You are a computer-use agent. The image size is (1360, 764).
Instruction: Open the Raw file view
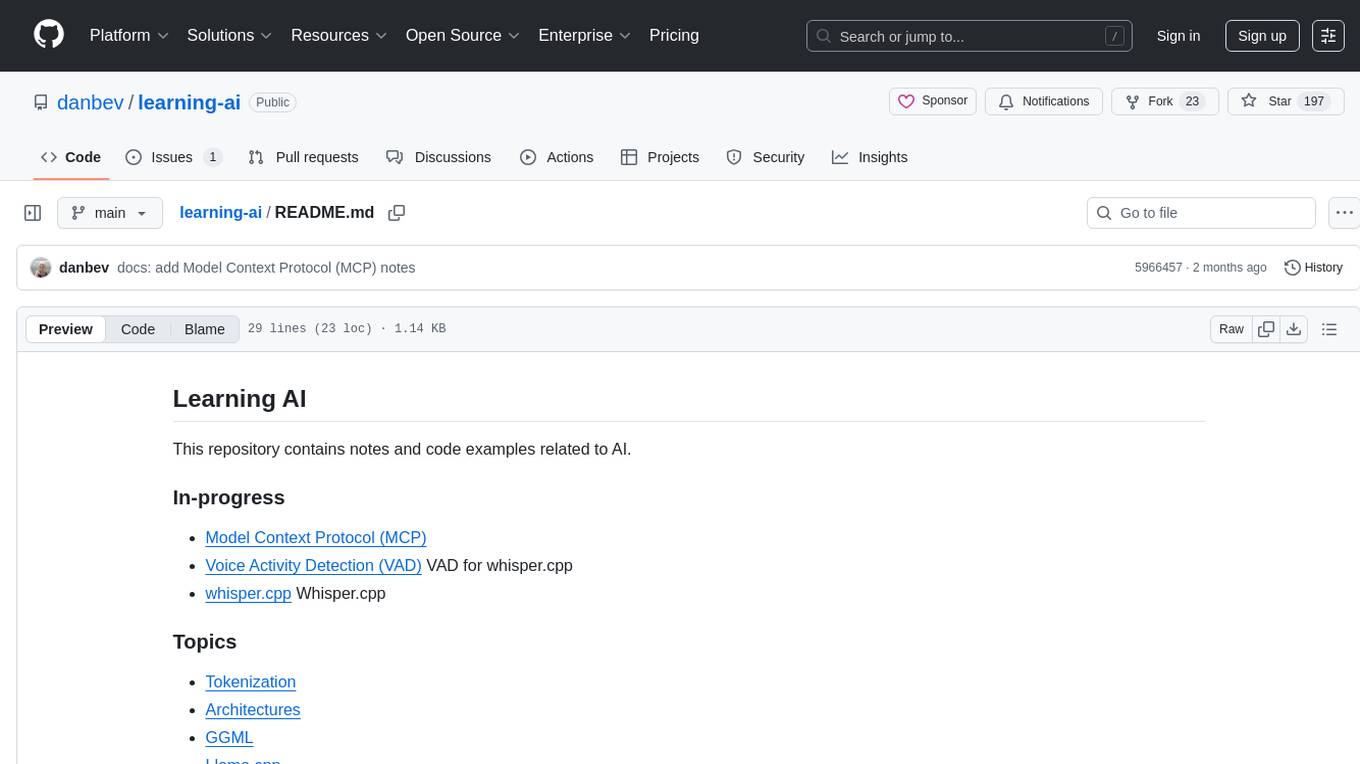(1231, 329)
